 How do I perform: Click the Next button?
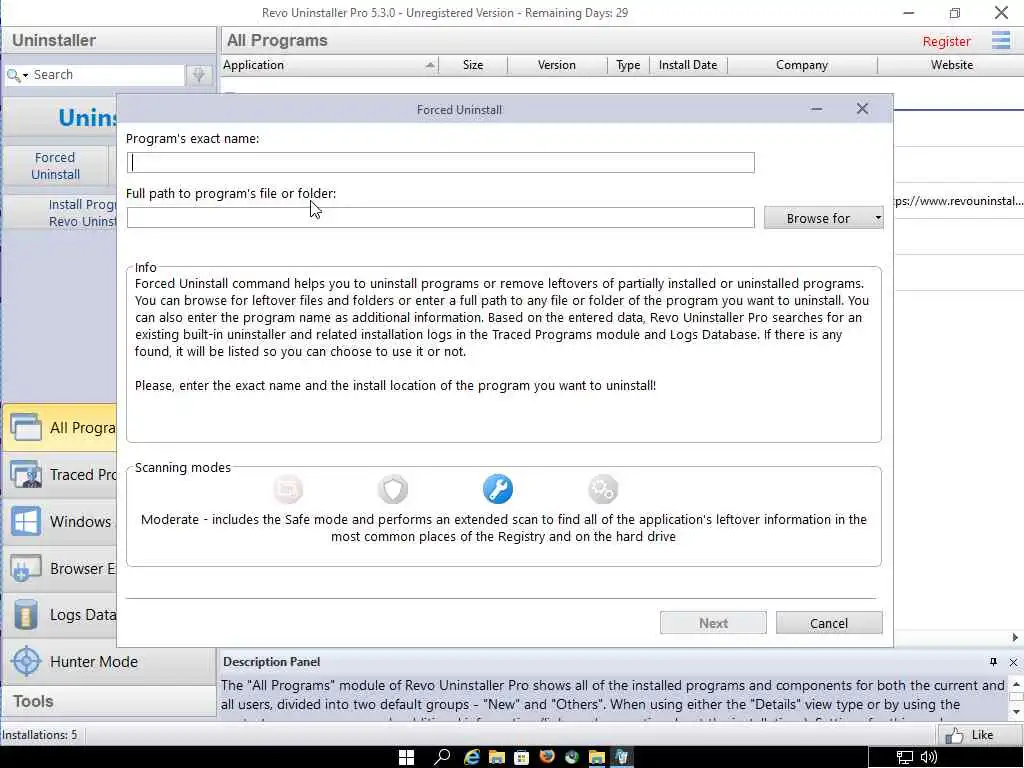tap(713, 623)
